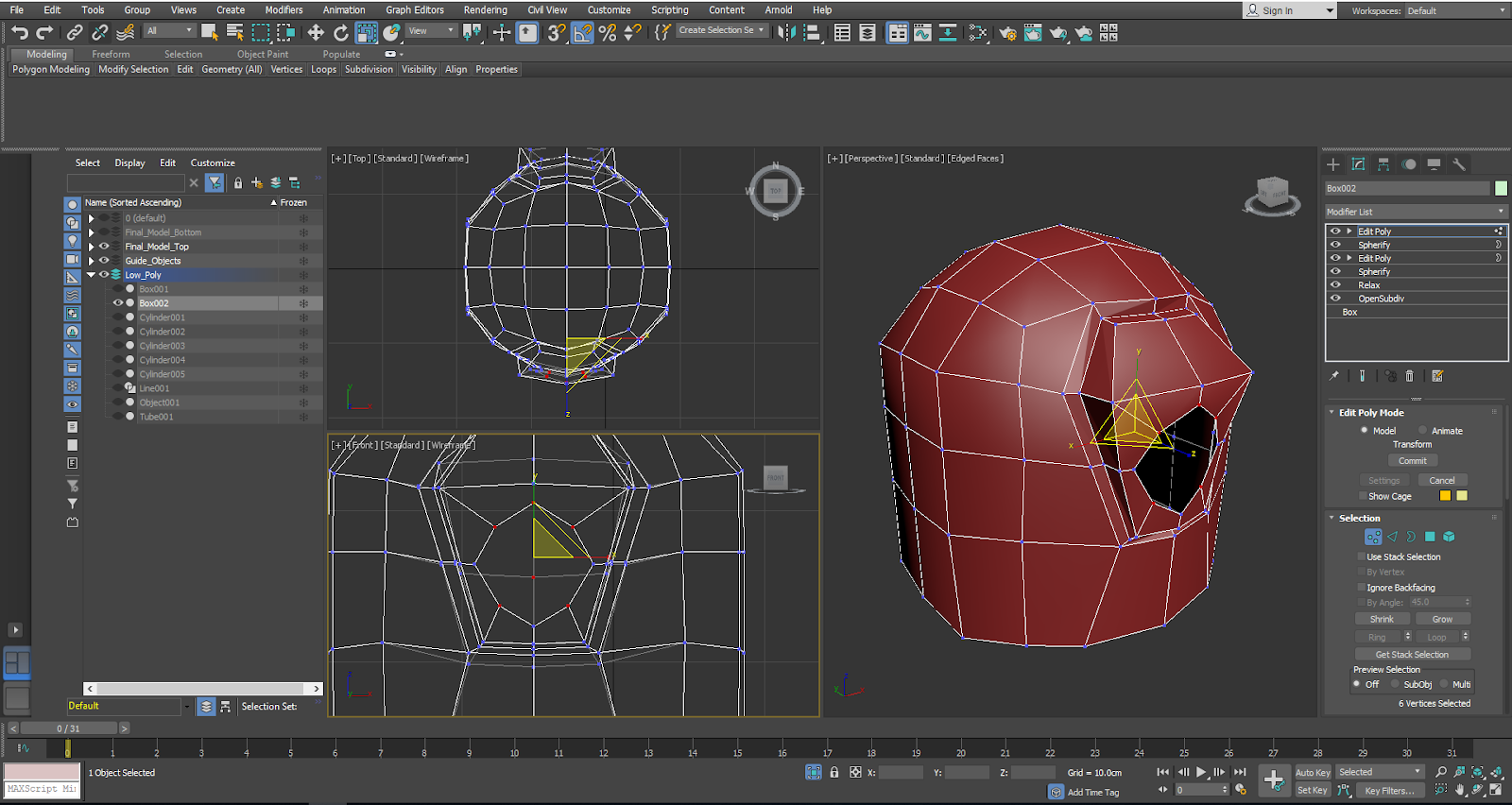The width and height of the screenshot is (1512, 805).
Task: Open the Modifier List dropdown
Action: (1415, 212)
